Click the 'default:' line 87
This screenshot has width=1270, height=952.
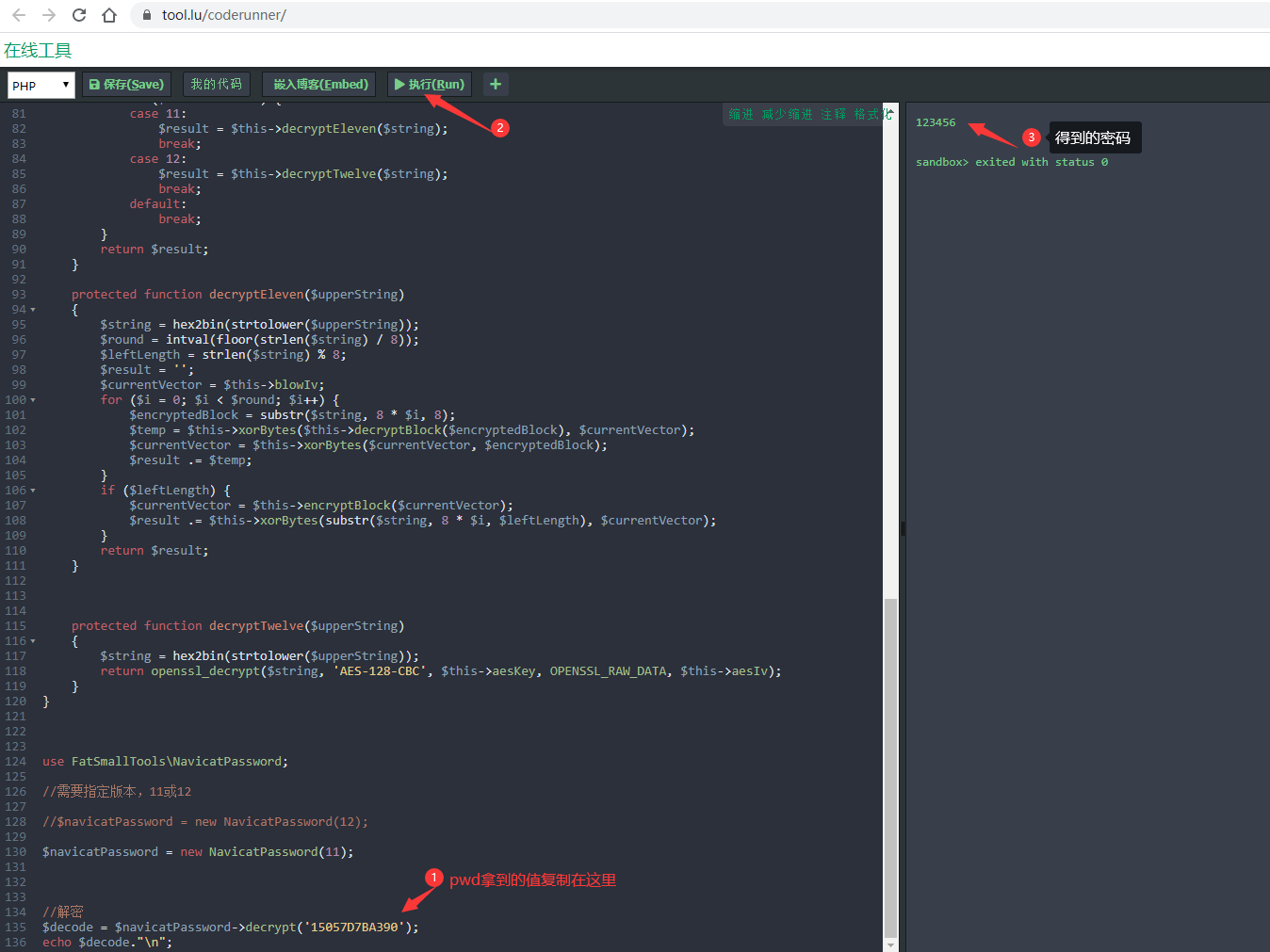point(158,204)
